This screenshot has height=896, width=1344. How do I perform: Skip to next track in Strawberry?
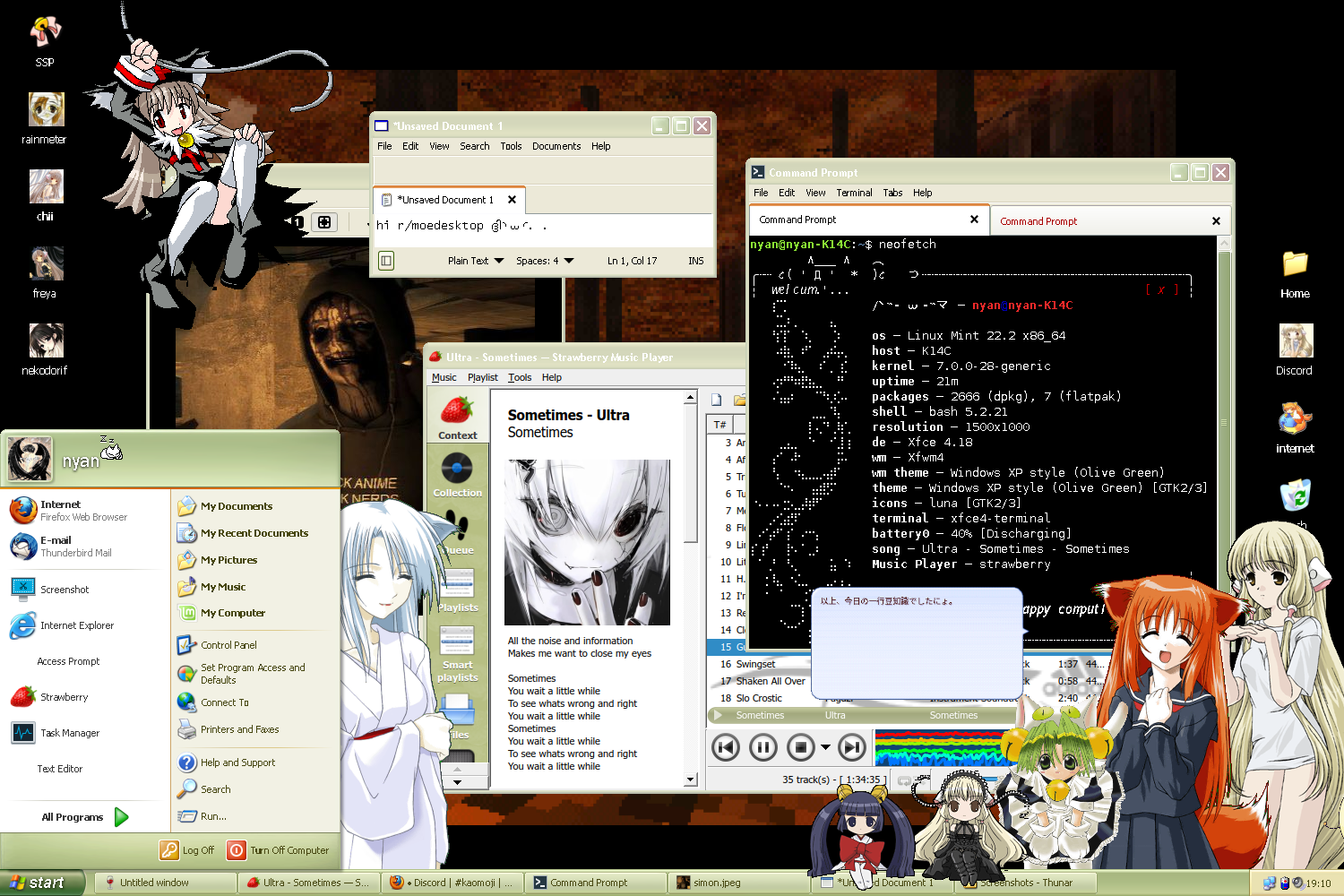pos(851,746)
